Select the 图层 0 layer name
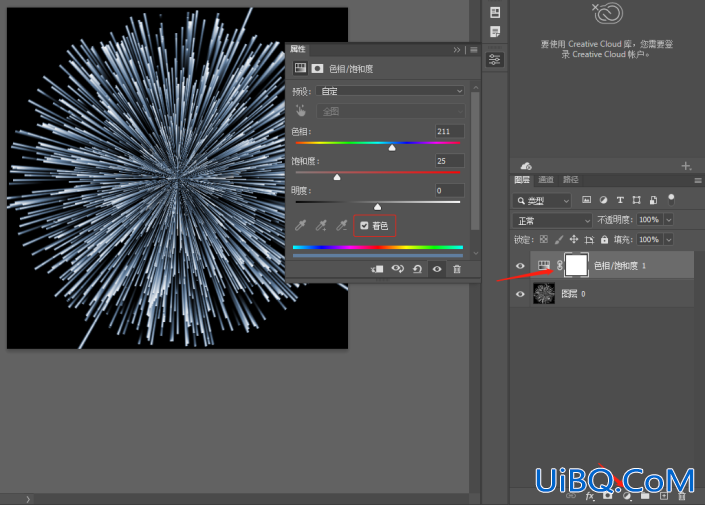 pos(573,294)
